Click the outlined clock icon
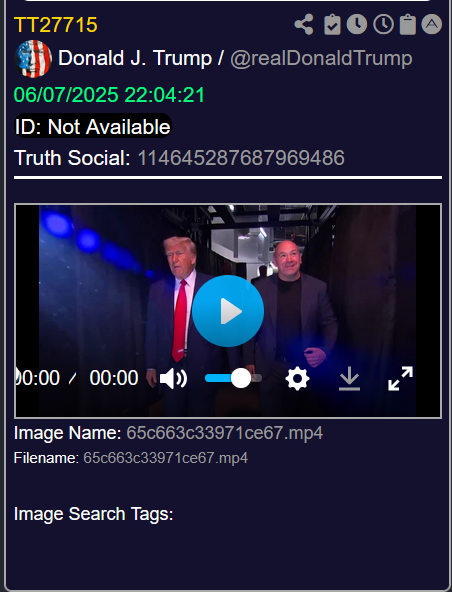 click(383, 25)
